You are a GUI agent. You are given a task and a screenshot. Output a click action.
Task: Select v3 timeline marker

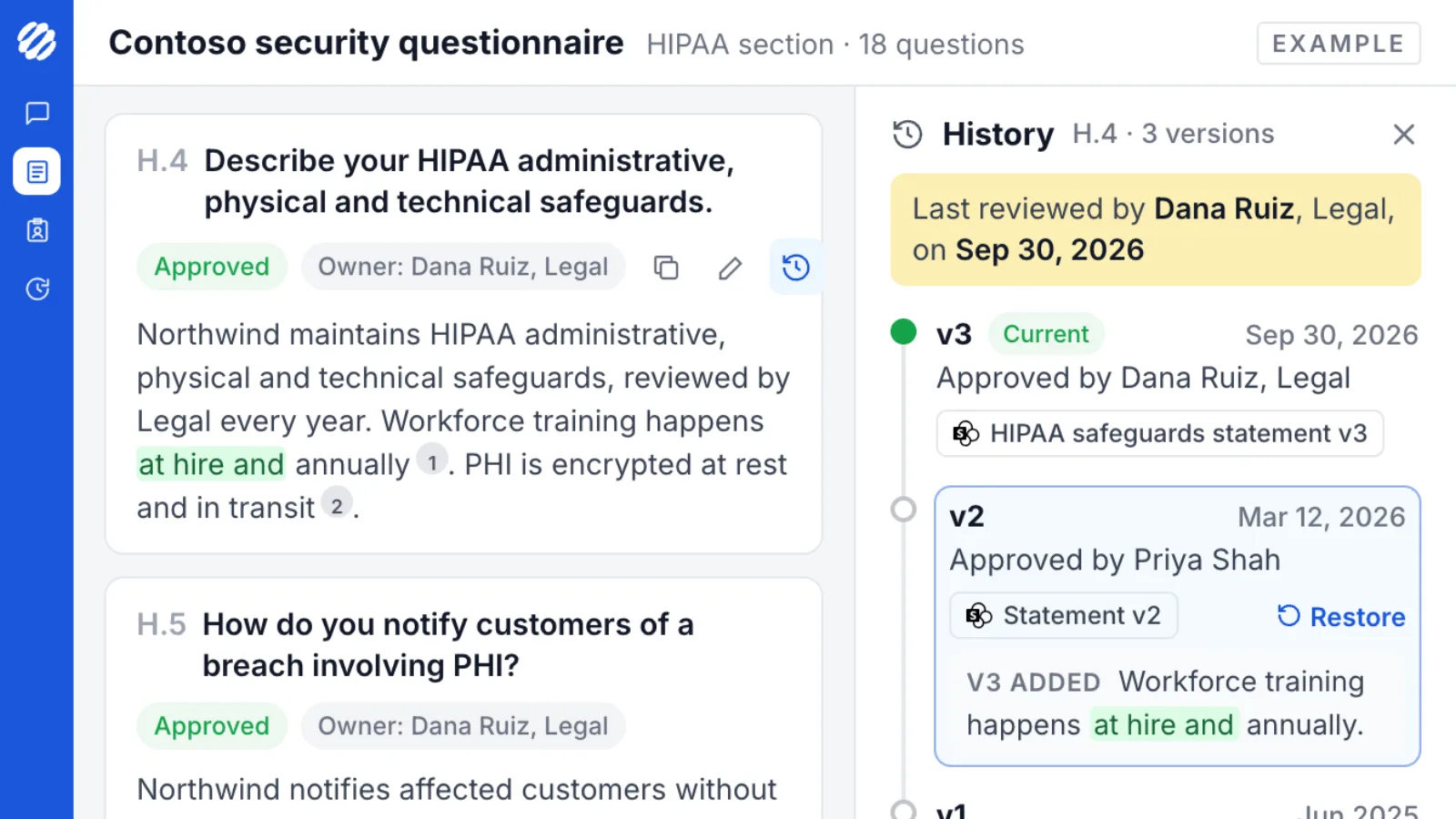tap(904, 332)
